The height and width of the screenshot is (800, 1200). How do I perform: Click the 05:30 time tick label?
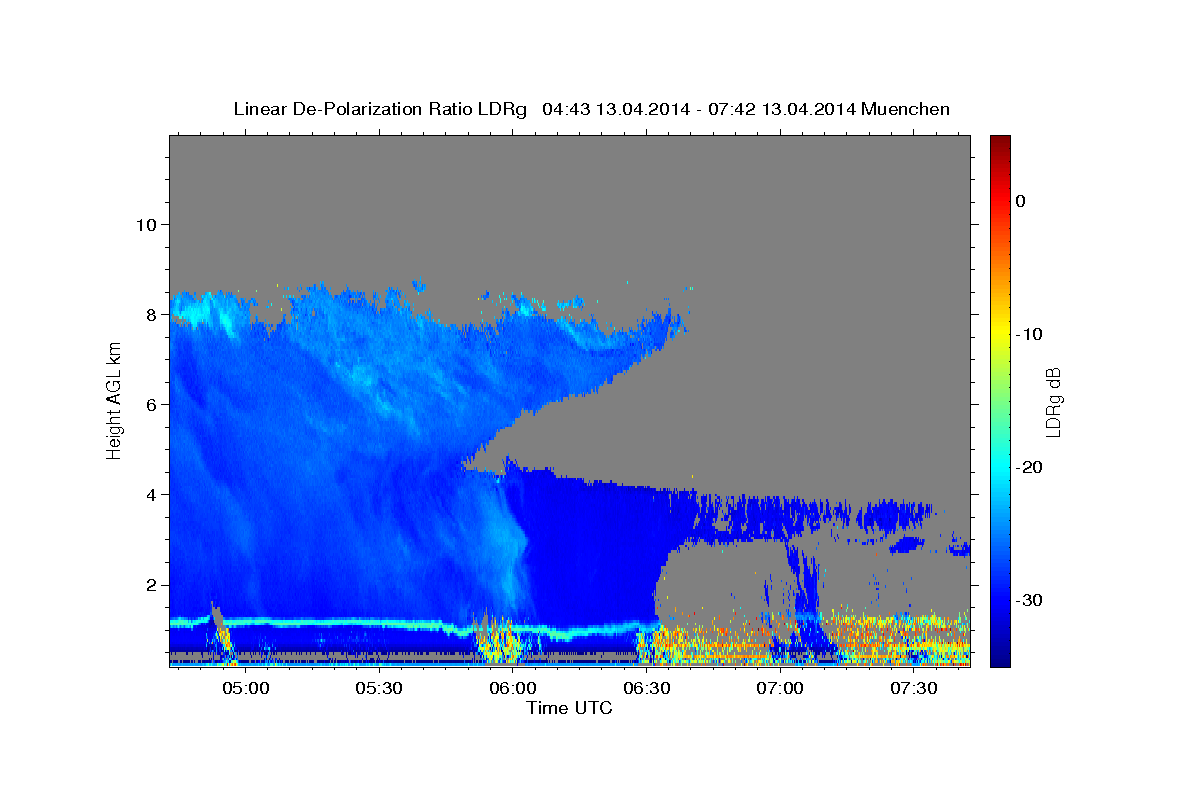379,688
